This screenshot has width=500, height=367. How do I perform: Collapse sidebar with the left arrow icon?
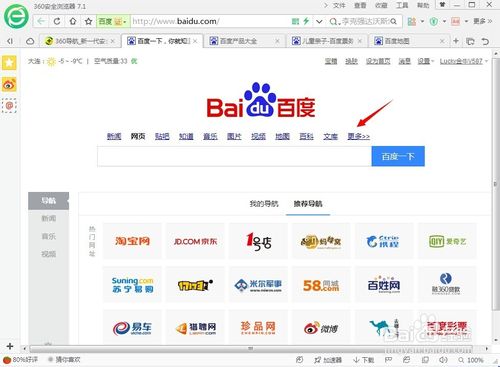(x=10, y=41)
